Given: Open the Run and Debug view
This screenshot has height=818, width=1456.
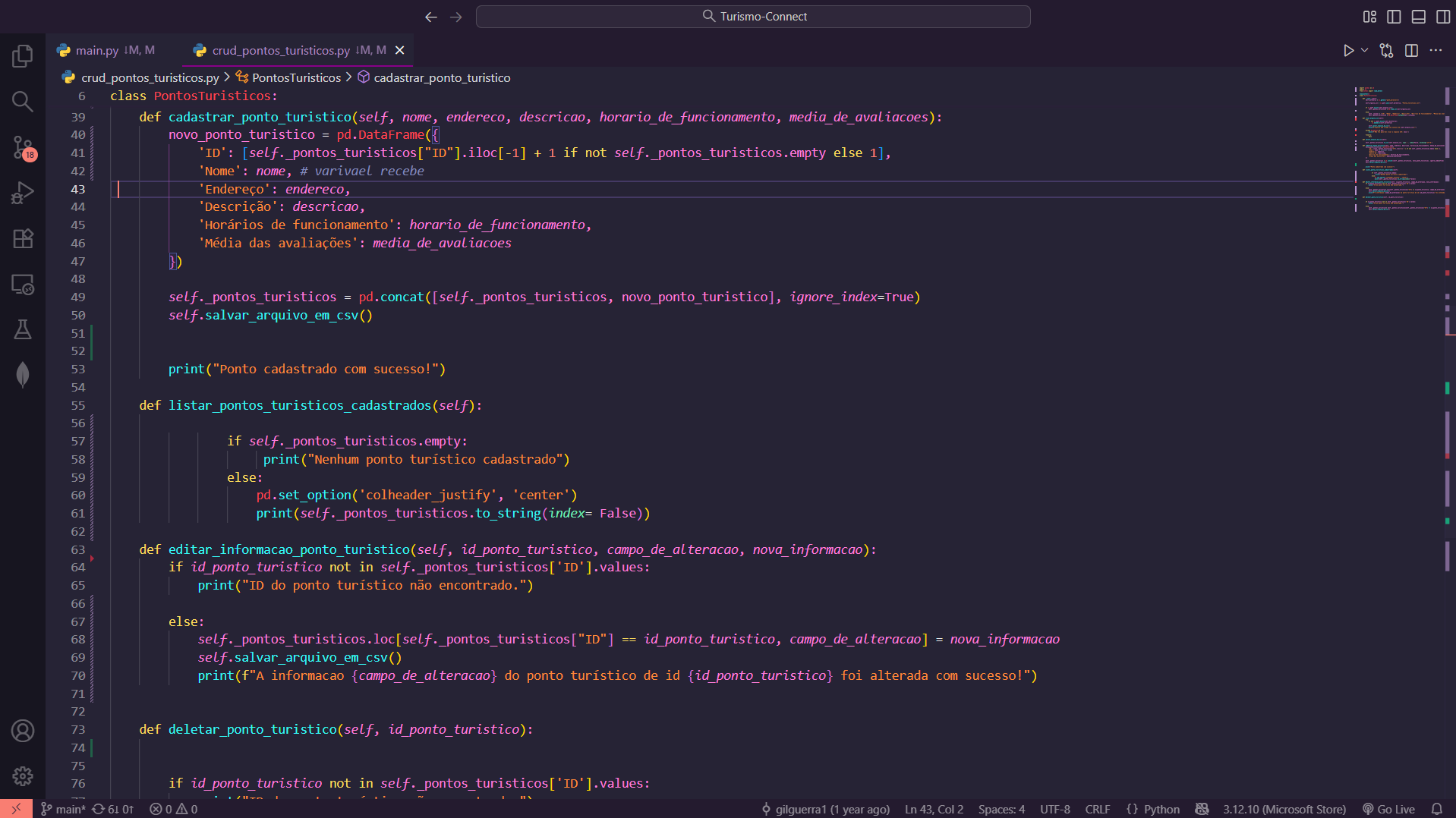Looking at the screenshot, I should tap(23, 193).
